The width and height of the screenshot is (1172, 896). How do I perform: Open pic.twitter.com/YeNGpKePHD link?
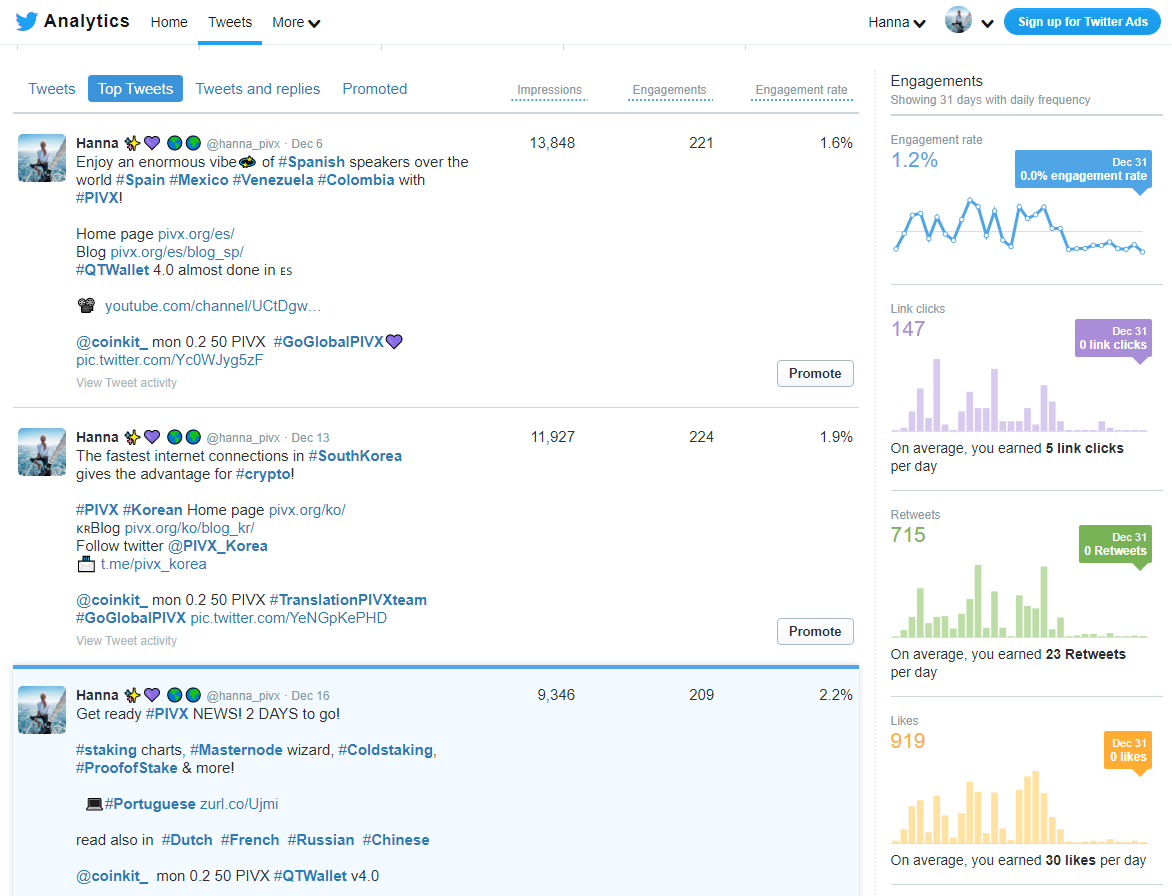289,618
